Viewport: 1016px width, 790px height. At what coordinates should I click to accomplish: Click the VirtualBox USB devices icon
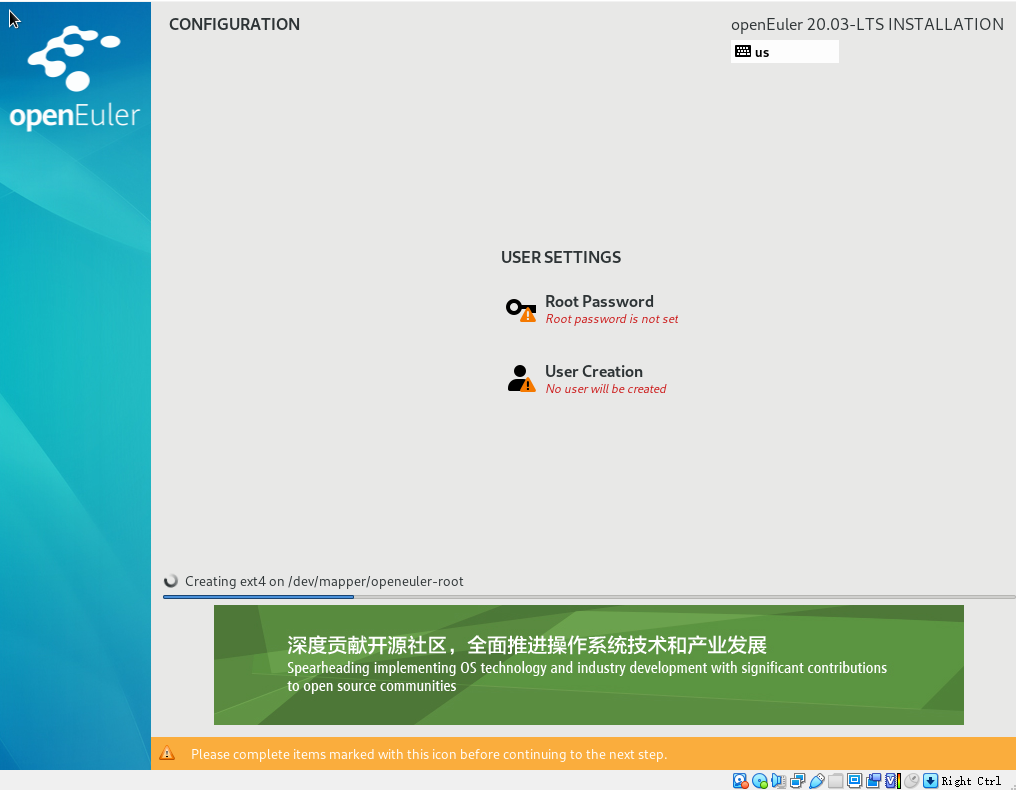[x=817, y=781]
